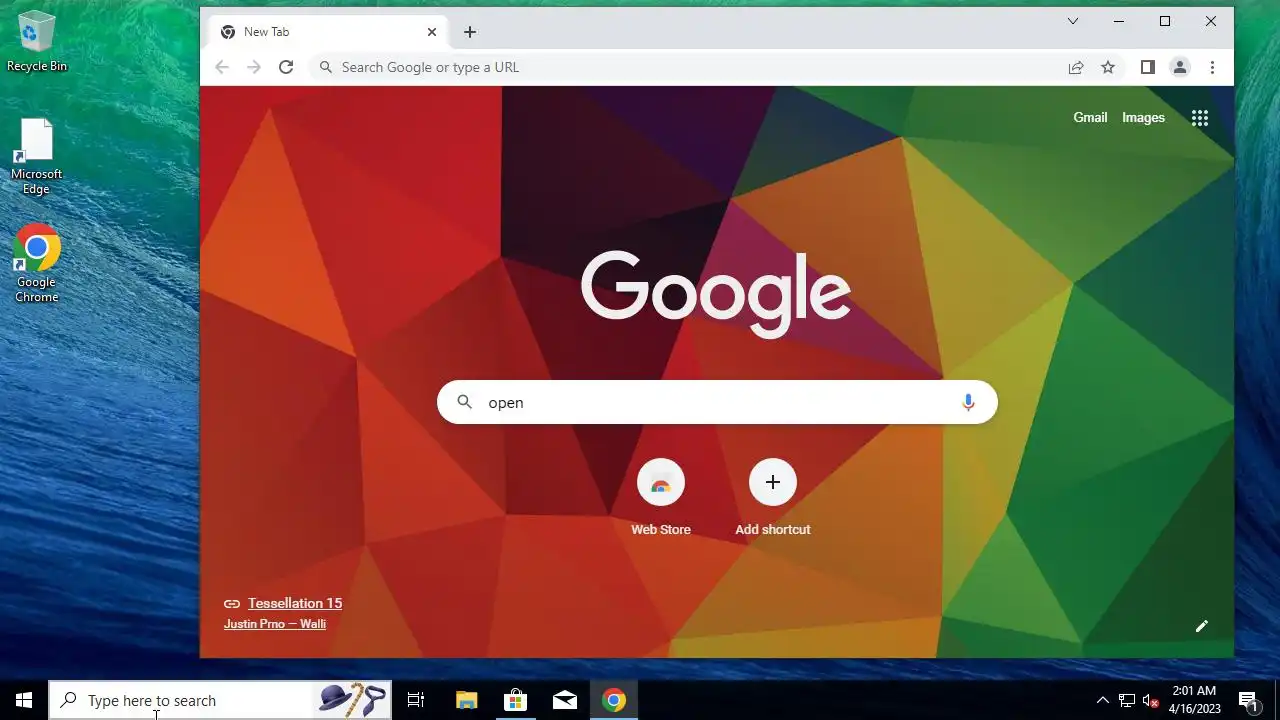The height and width of the screenshot is (720, 1280).
Task: Show hidden system tray icons
Action: point(1103,700)
